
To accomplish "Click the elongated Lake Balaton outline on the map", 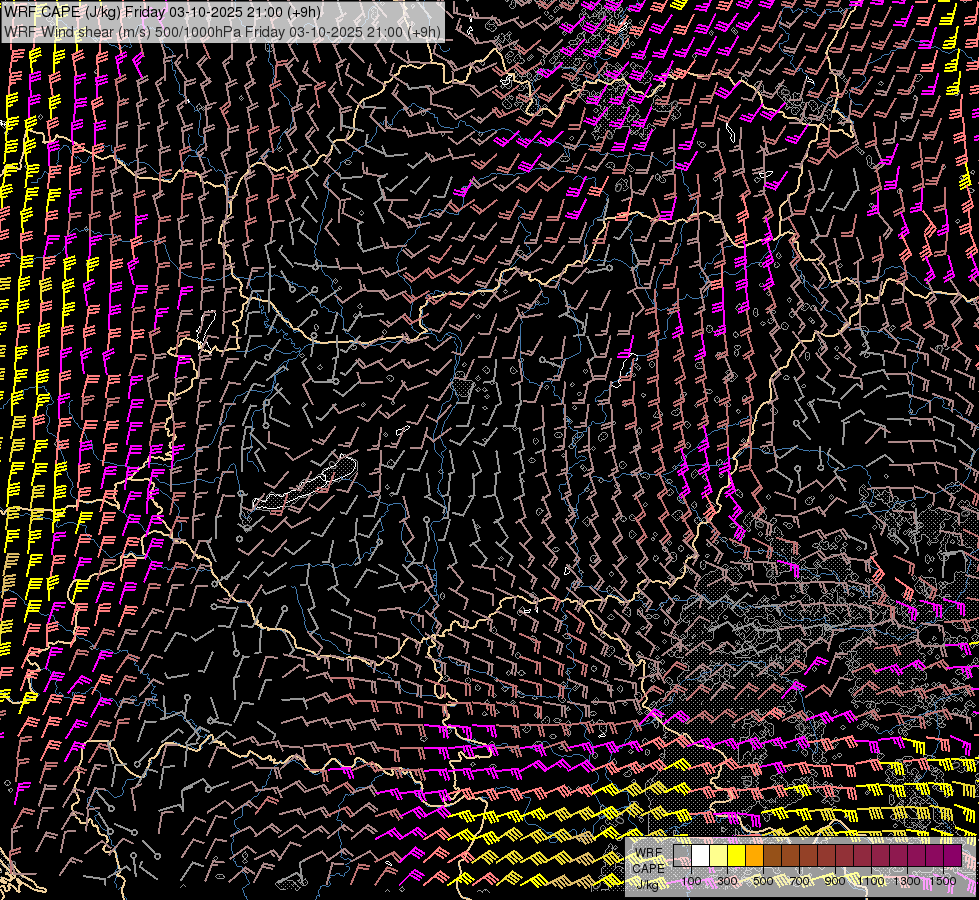I will 305,488.
